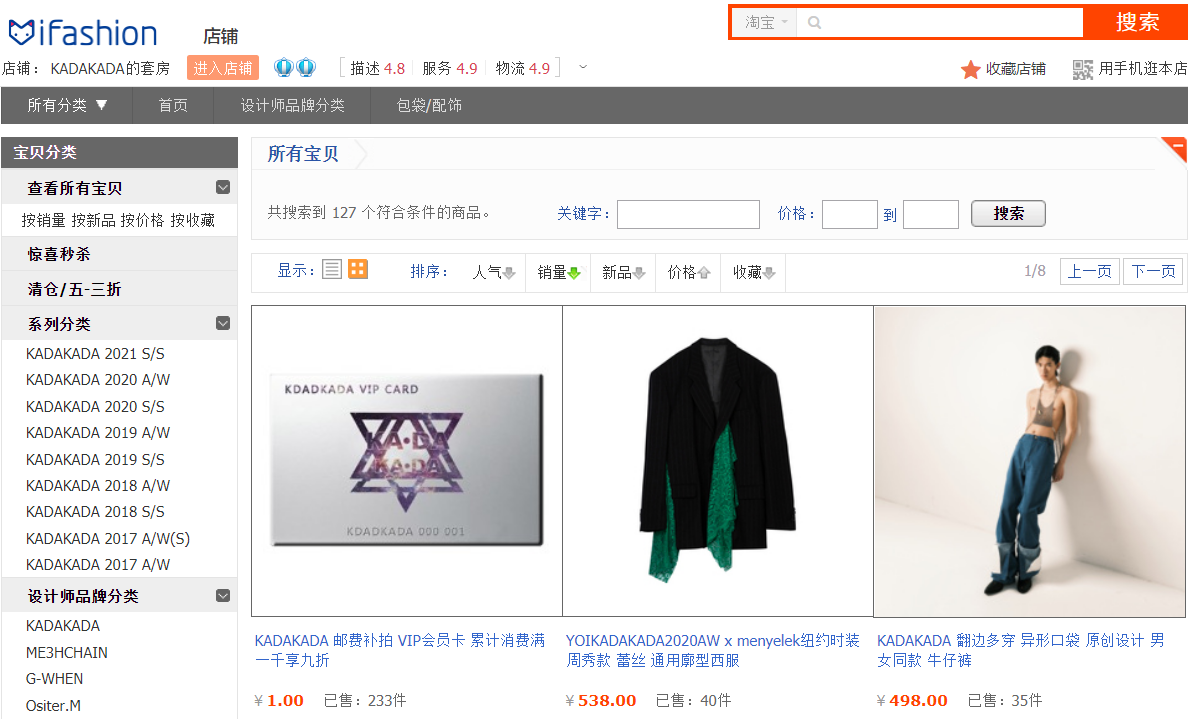Click the 搜索 button in the filter bar
1188x719 pixels.
tap(1008, 214)
